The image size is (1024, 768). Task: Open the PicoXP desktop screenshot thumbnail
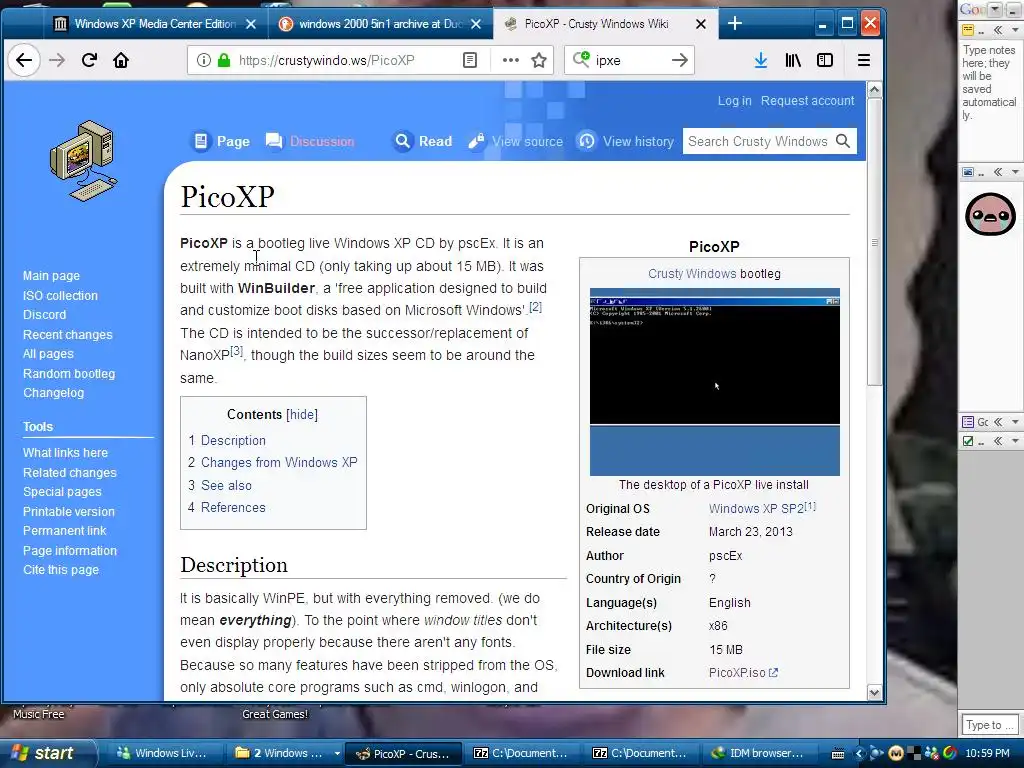(x=714, y=382)
